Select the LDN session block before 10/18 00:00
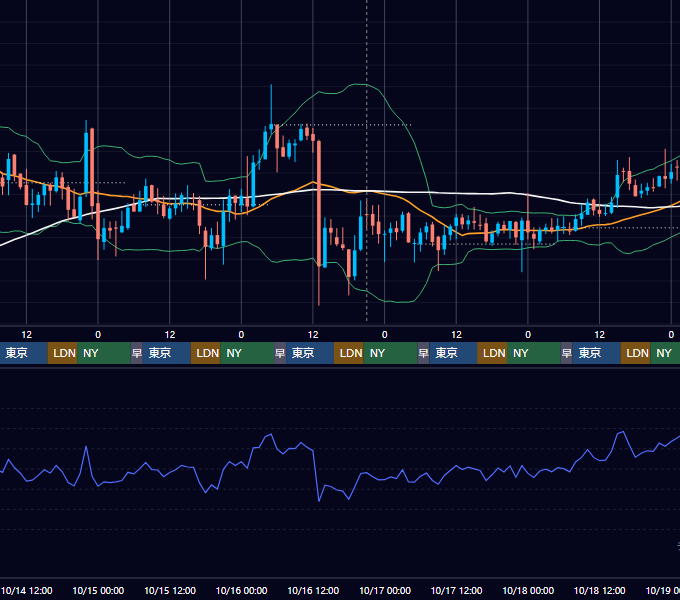The width and height of the screenshot is (680, 600). 492,353
